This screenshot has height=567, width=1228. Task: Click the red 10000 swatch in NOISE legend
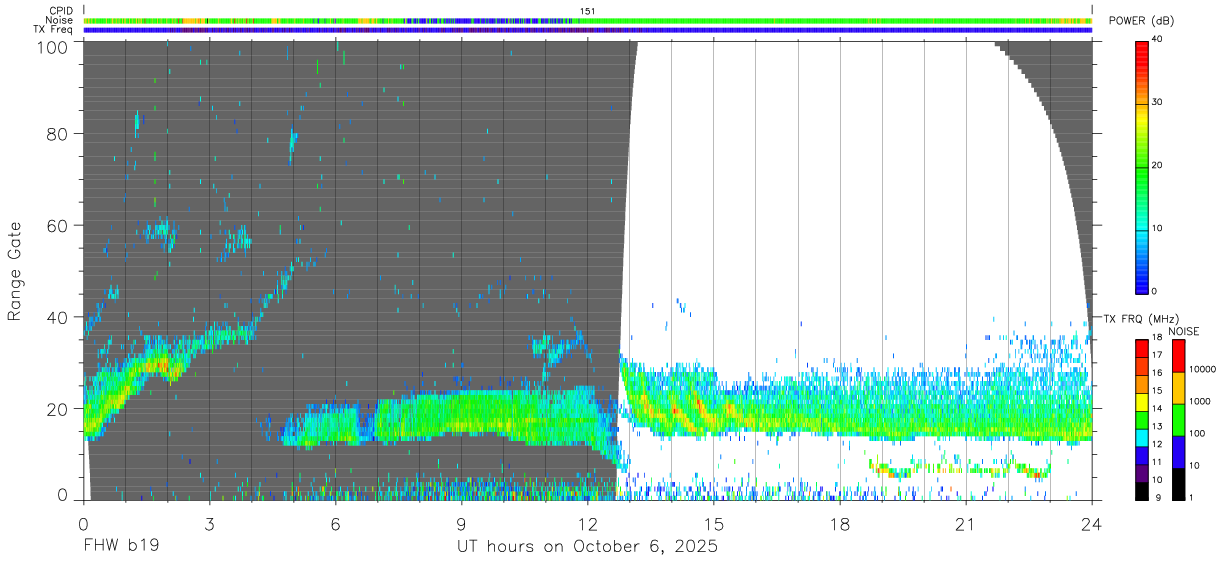(x=1178, y=356)
